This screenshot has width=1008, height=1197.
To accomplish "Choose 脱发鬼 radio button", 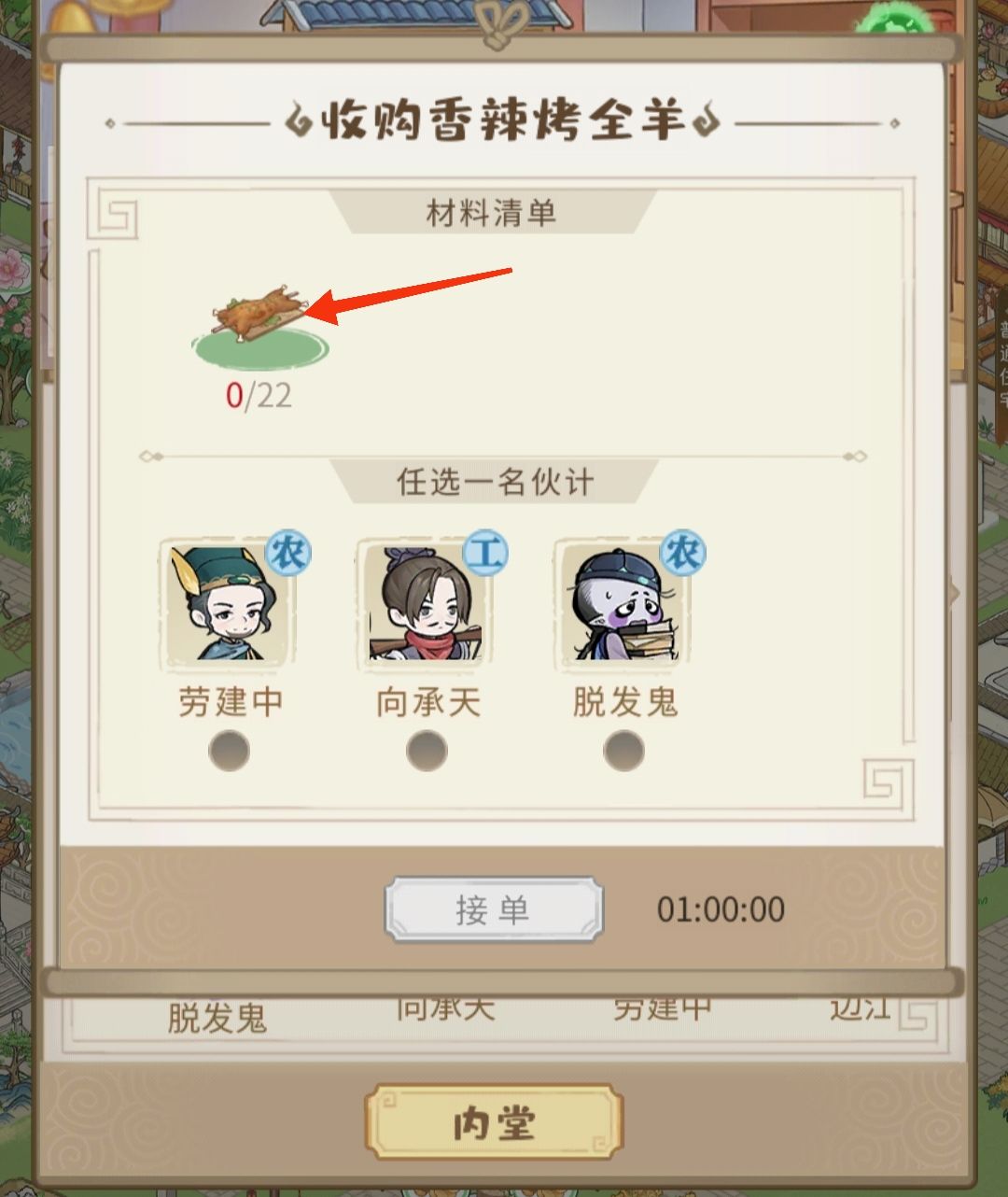I will (624, 751).
